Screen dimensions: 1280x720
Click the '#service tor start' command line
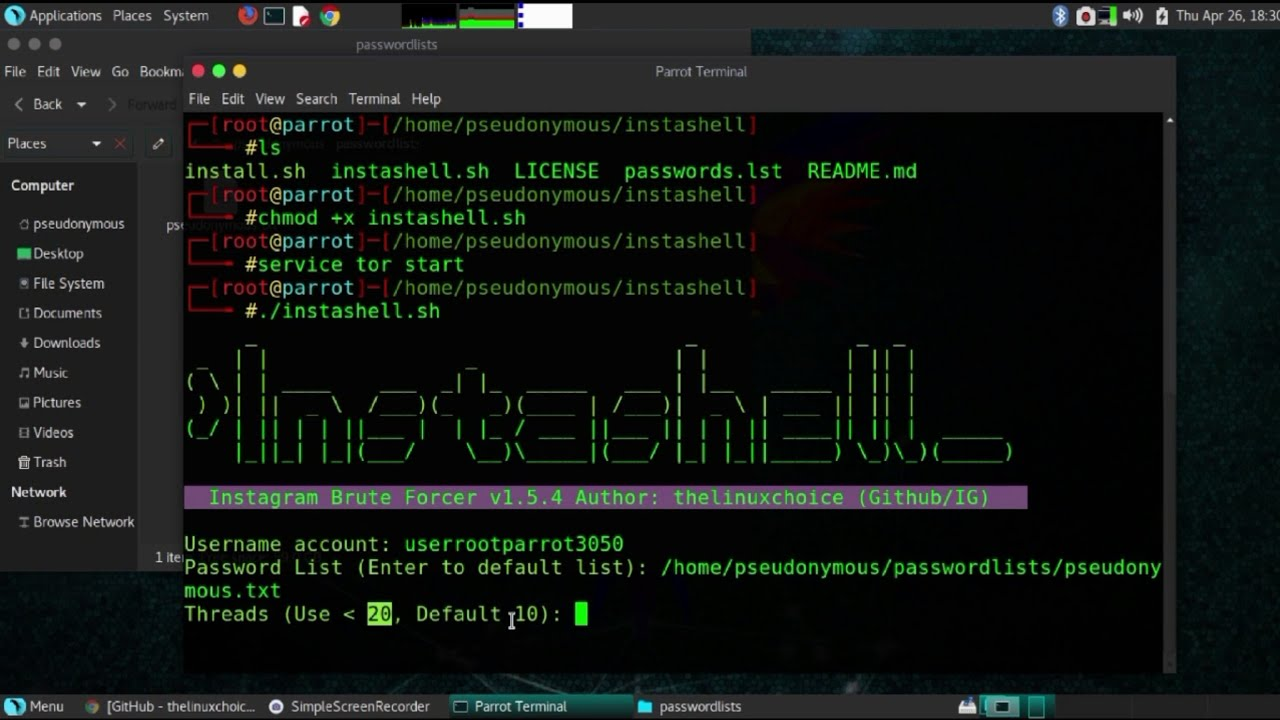pyautogui.click(x=354, y=264)
